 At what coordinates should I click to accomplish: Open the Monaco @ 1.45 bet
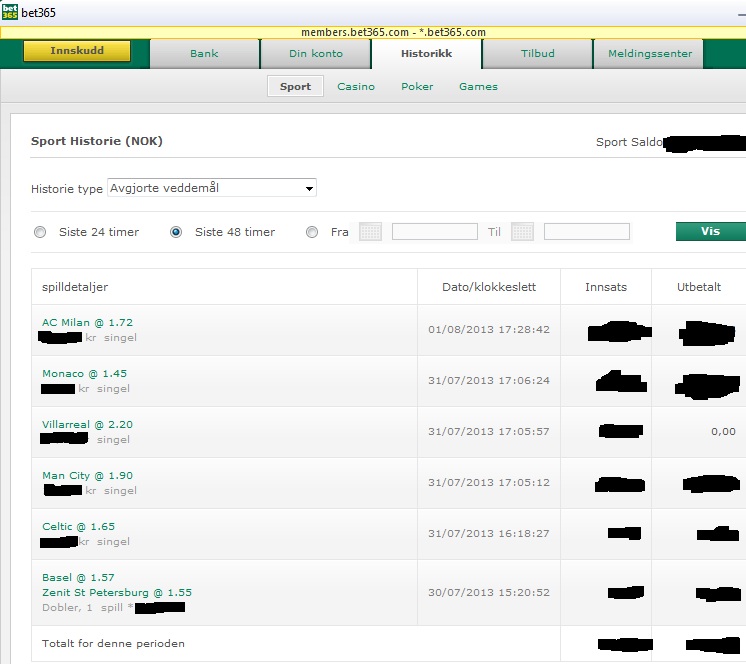(x=85, y=373)
